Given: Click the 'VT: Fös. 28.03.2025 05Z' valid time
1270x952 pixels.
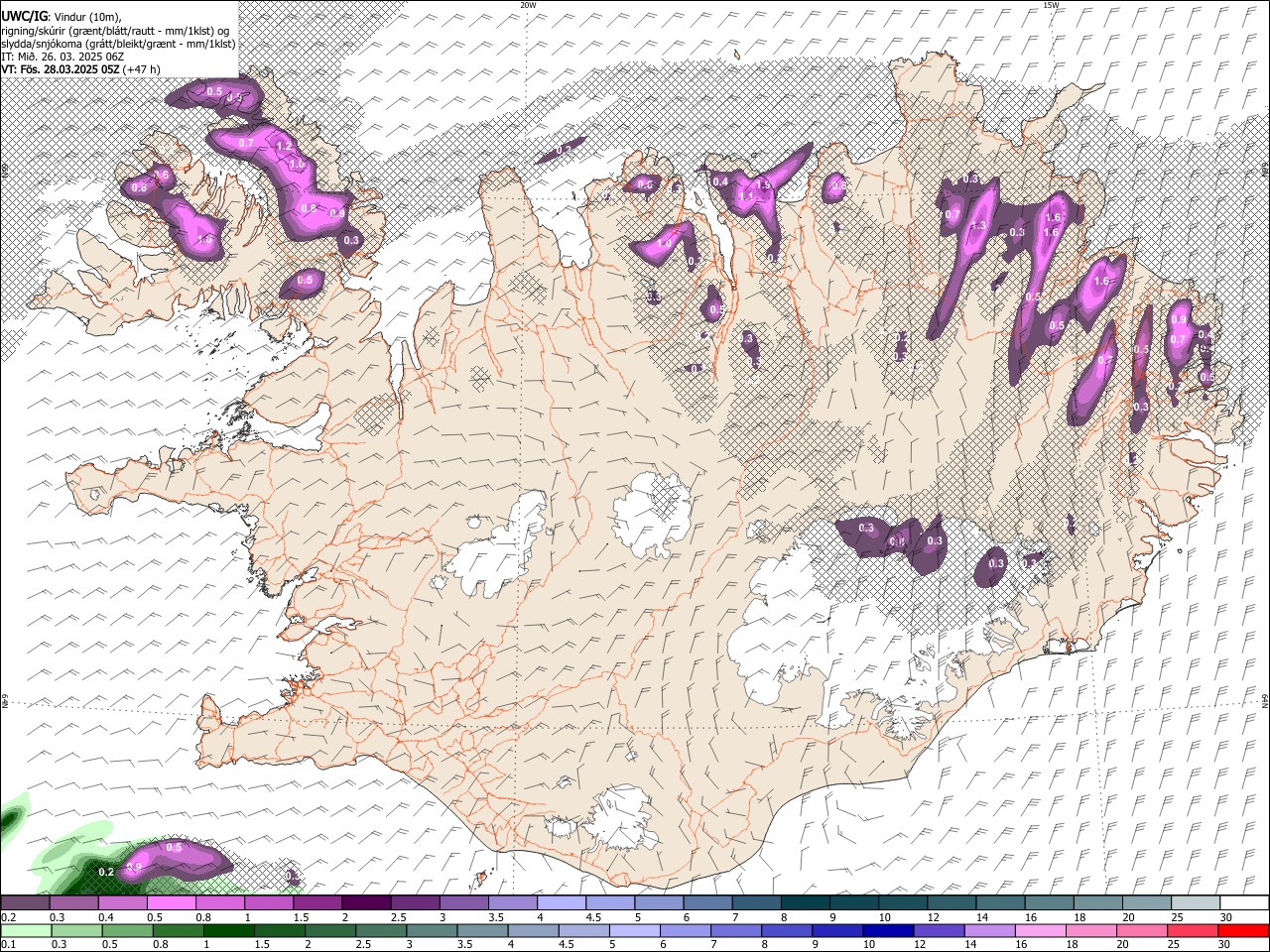Looking at the screenshot, I should click(61, 69).
